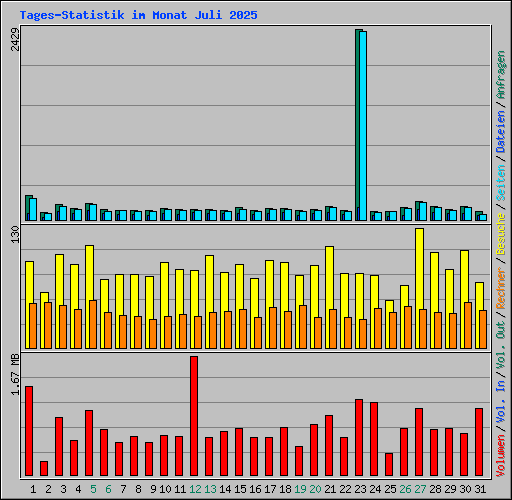Click green weekend day label "20"
Screen dimensions: 512x500
315,489
